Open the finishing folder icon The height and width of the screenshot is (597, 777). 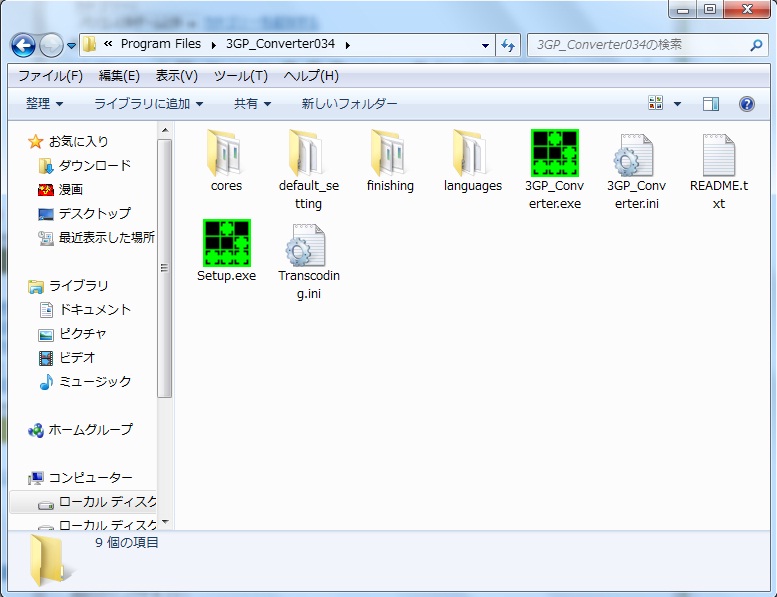(390, 153)
